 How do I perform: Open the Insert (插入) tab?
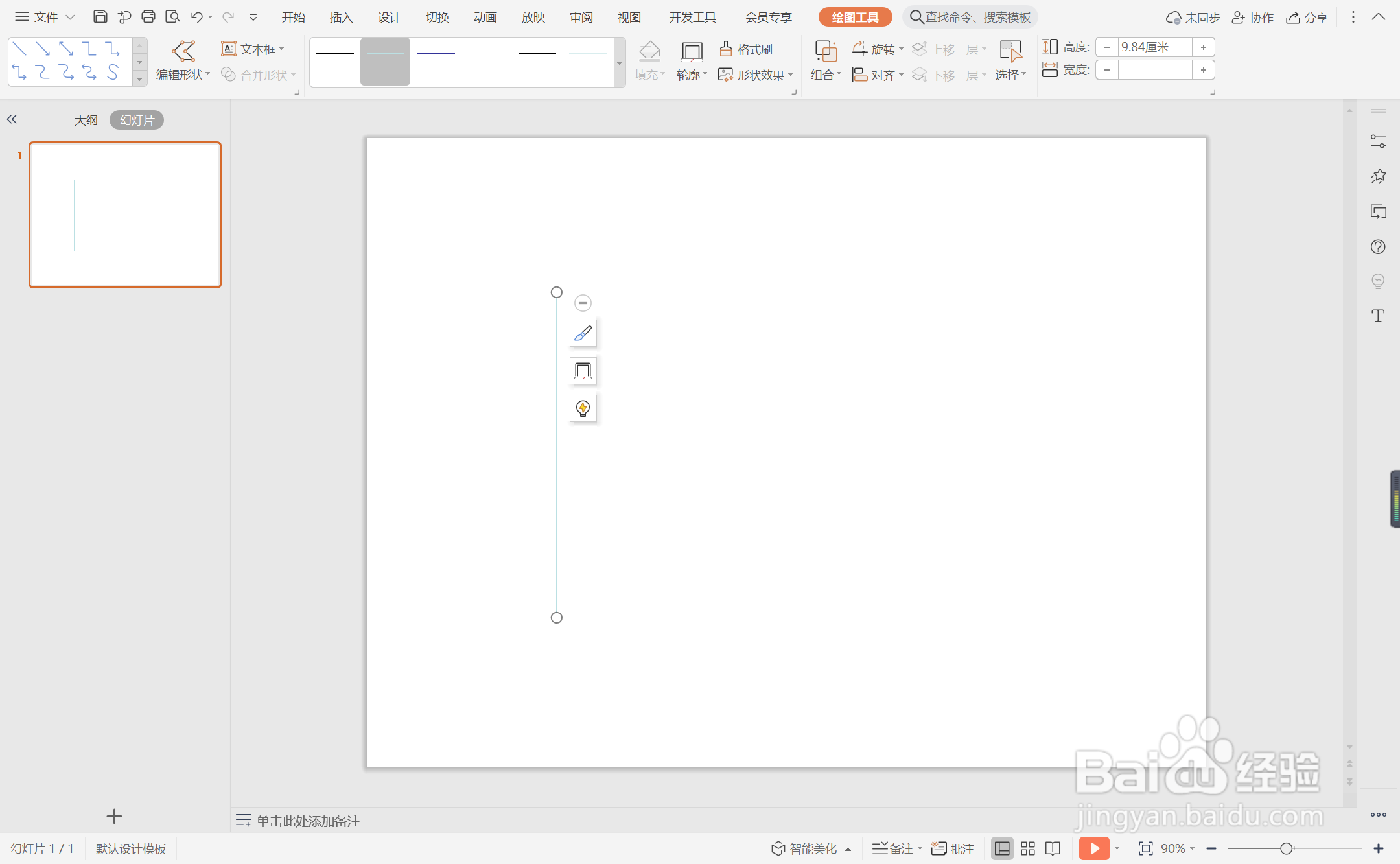point(341,18)
